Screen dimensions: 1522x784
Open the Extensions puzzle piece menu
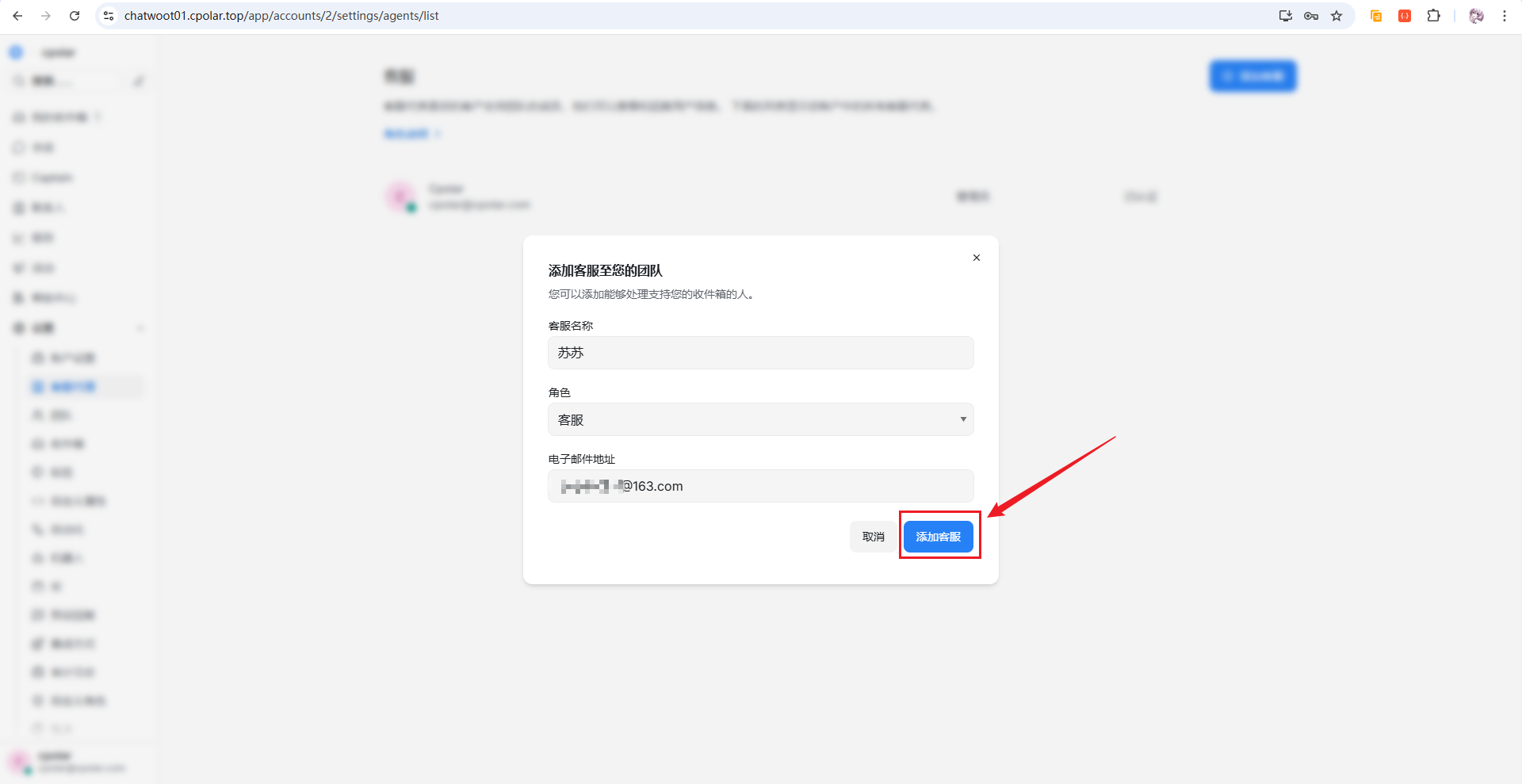1433,16
